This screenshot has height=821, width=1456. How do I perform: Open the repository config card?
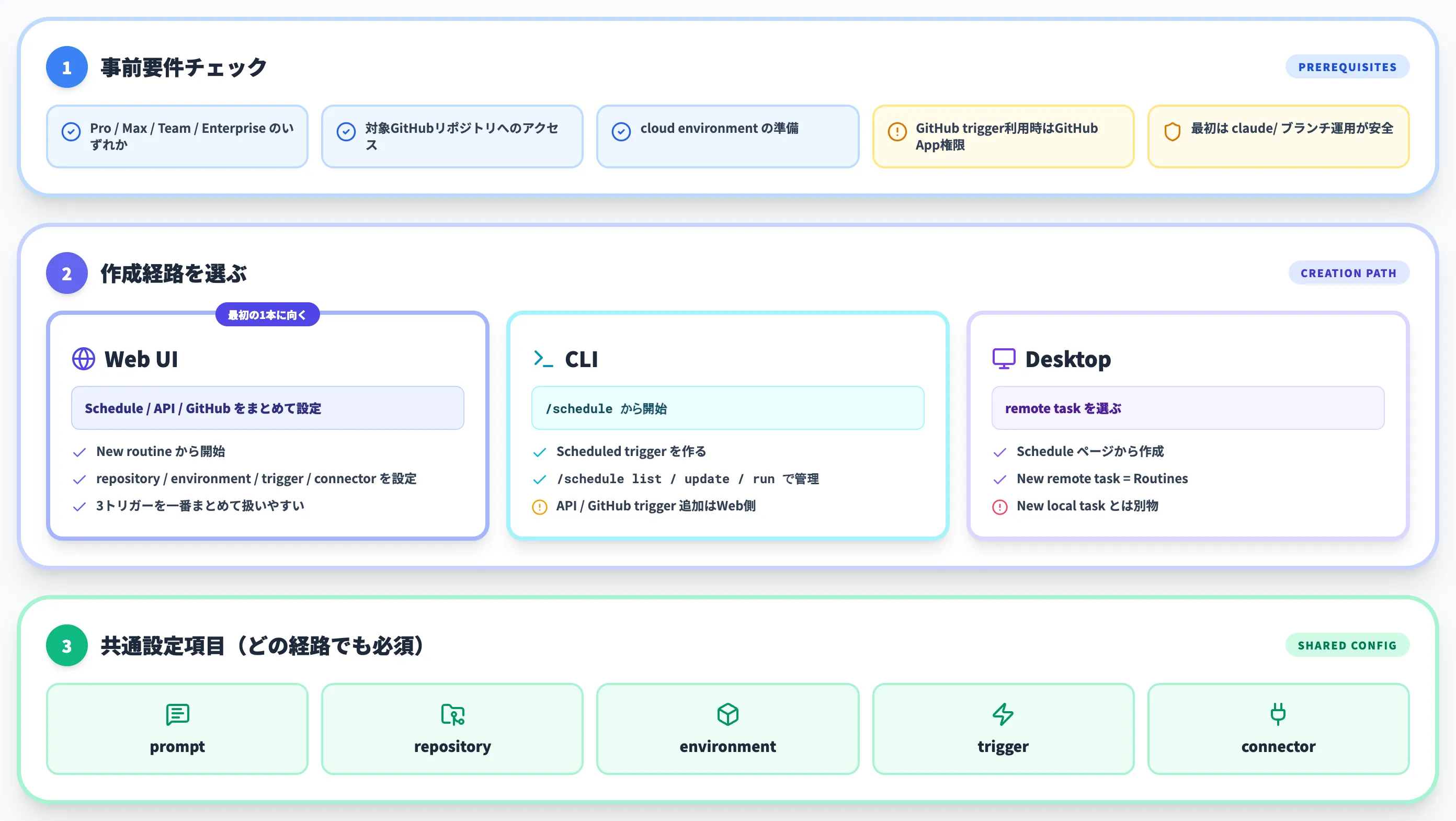(452, 729)
